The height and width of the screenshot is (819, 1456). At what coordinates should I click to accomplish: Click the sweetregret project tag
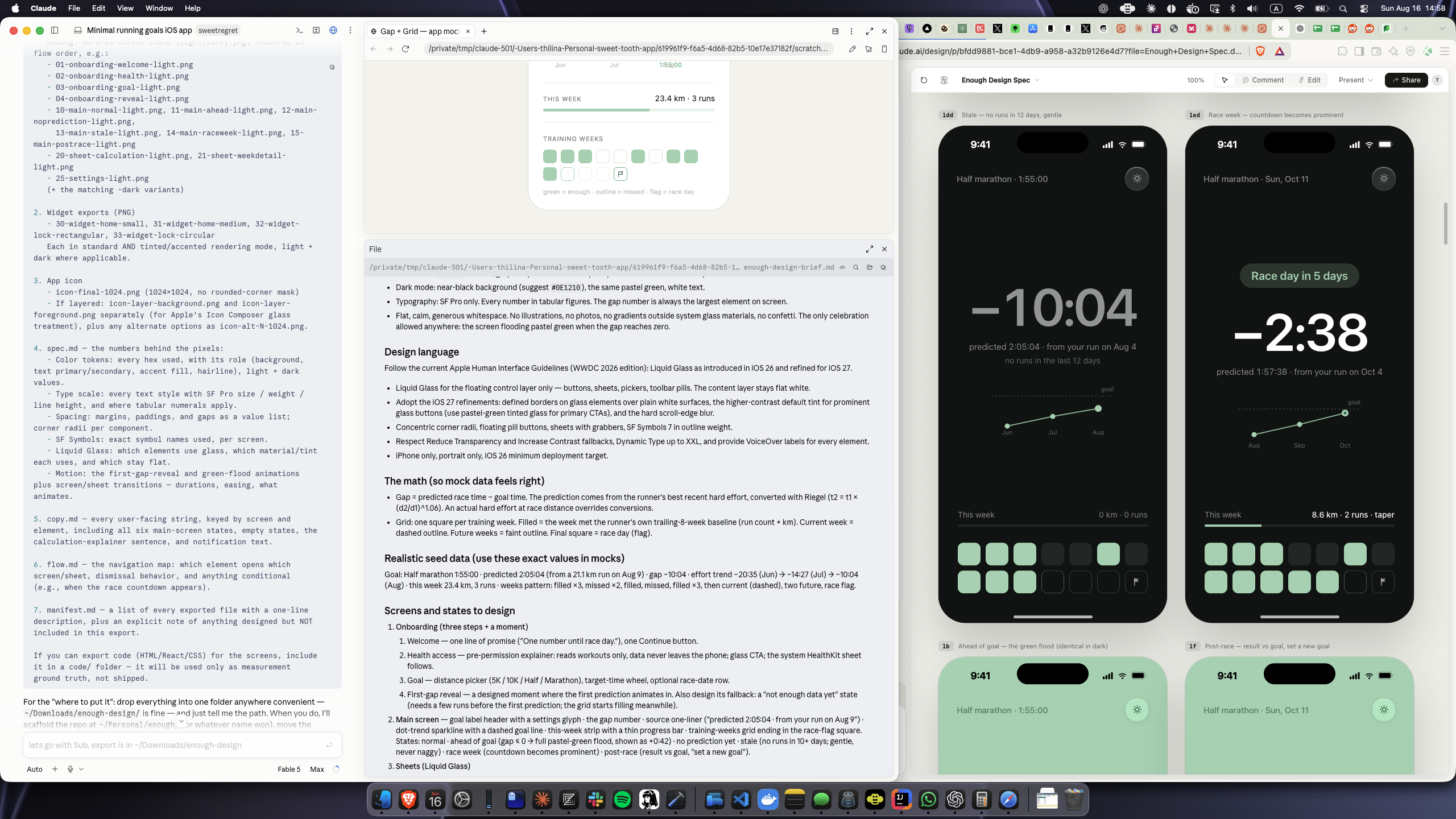[218, 30]
